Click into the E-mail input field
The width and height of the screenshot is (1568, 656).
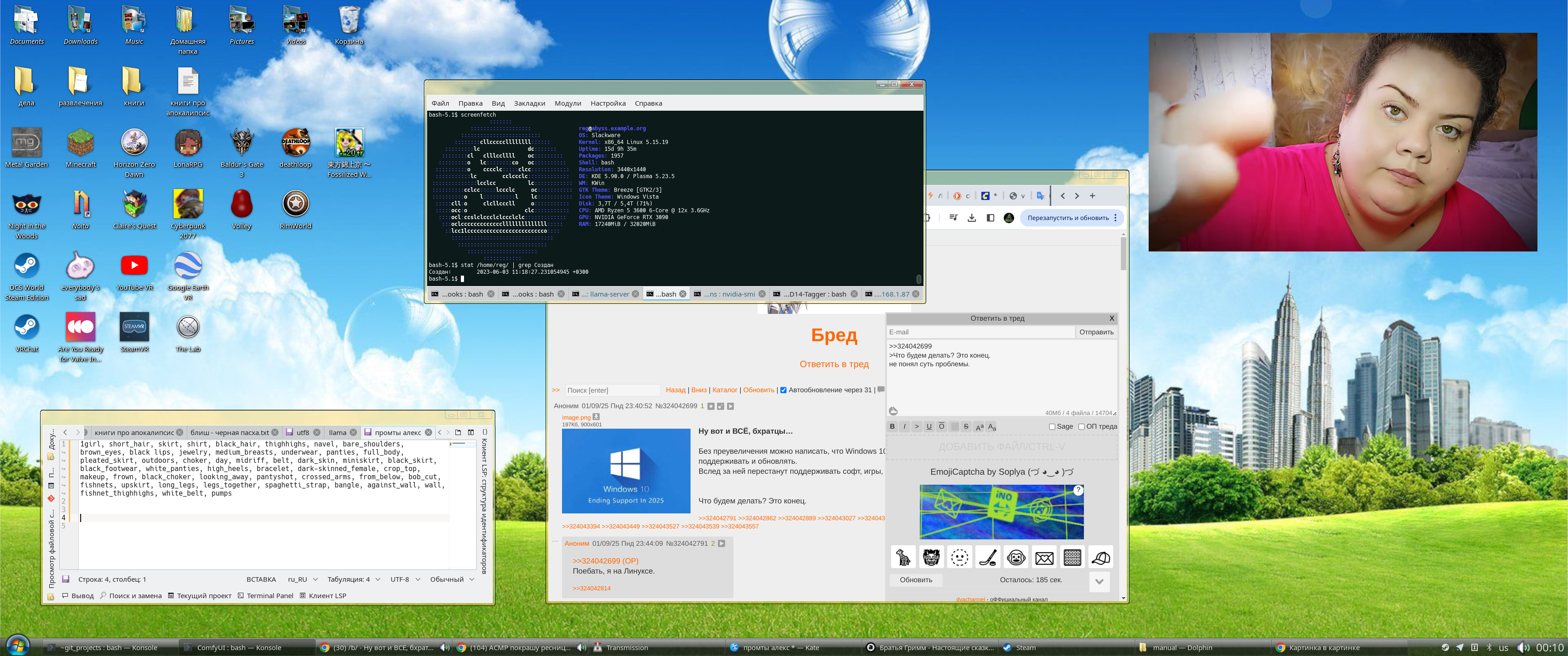(x=980, y=332)
